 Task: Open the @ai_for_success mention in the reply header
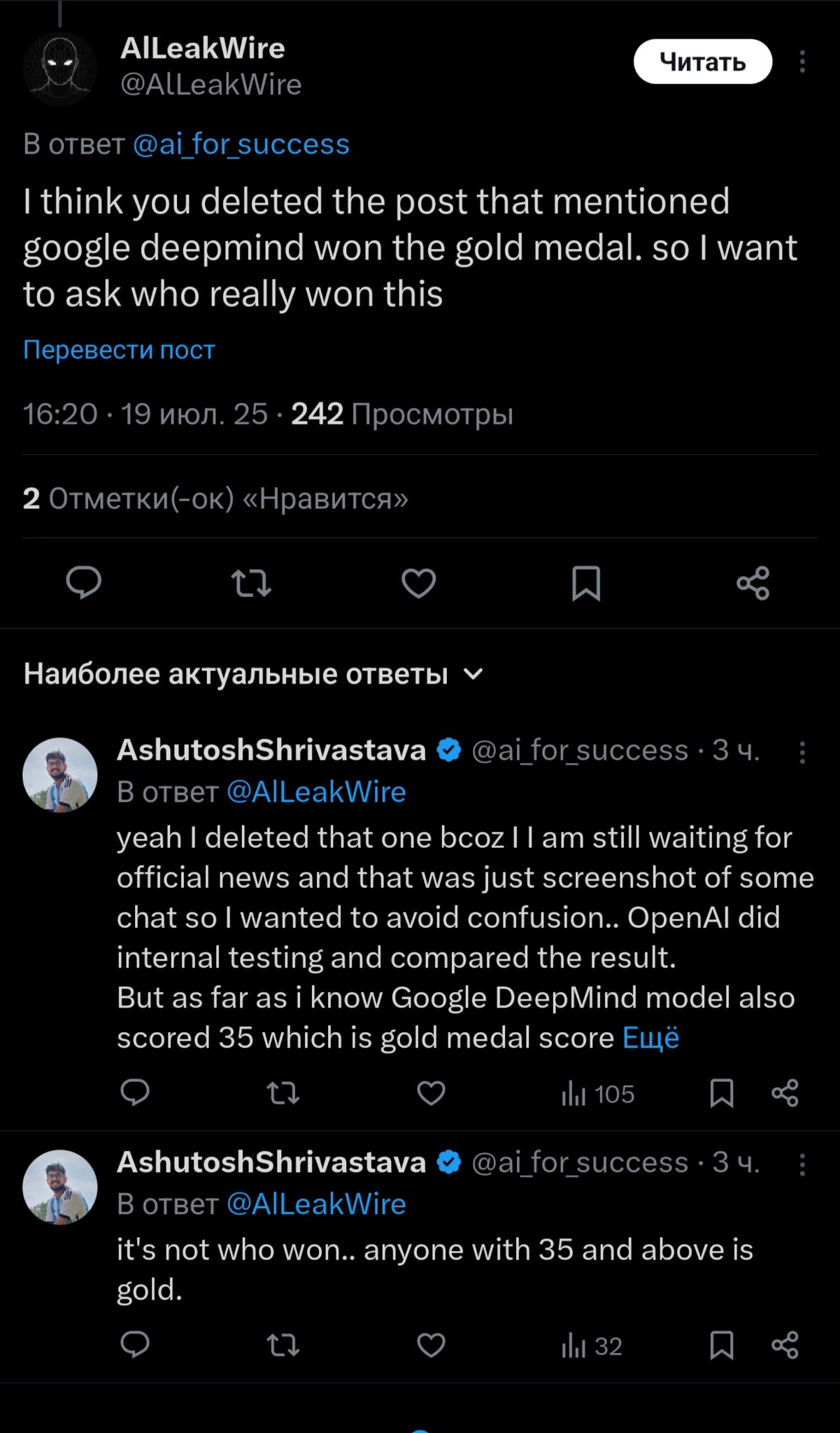point(241,144)
